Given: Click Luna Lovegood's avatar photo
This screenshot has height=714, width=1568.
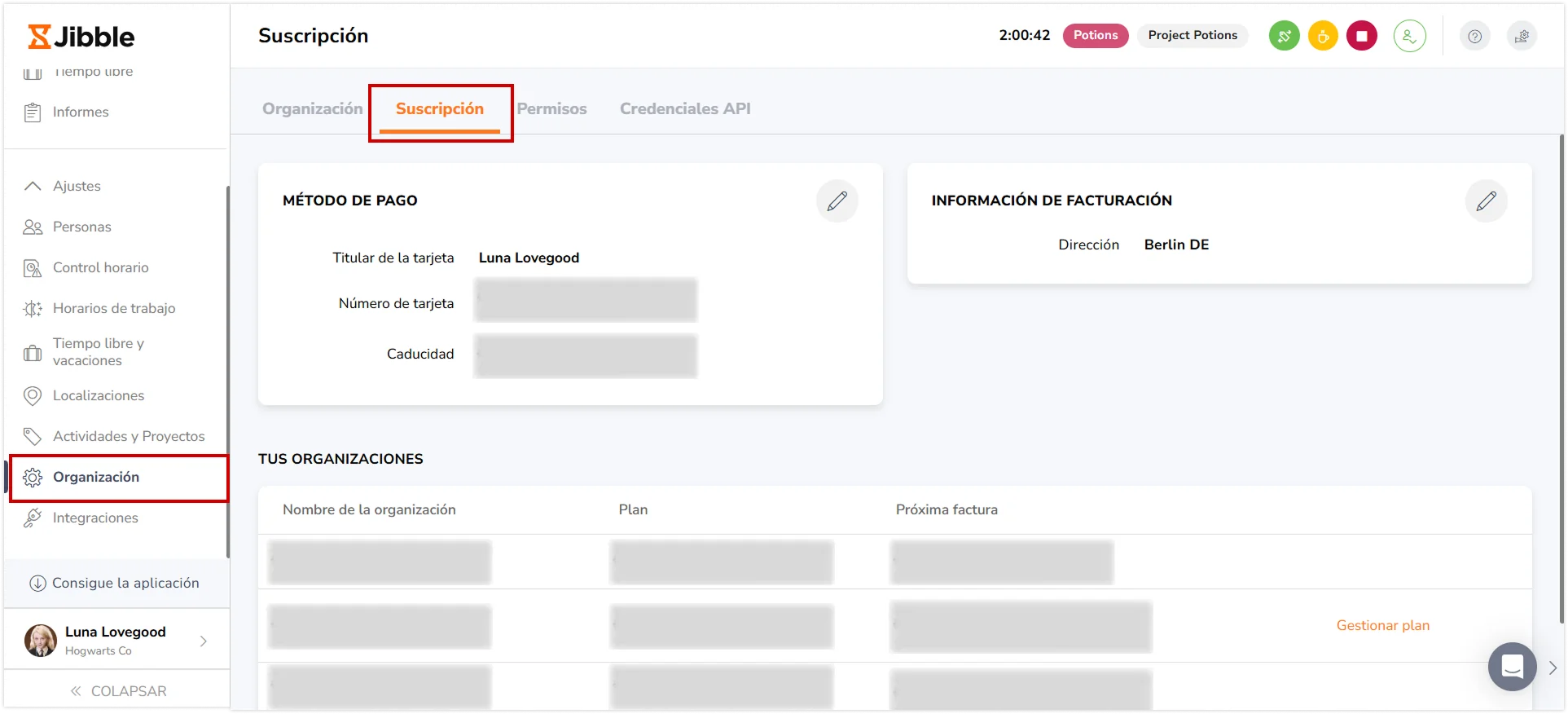Looking at the screenshot, I should [41, 641].
